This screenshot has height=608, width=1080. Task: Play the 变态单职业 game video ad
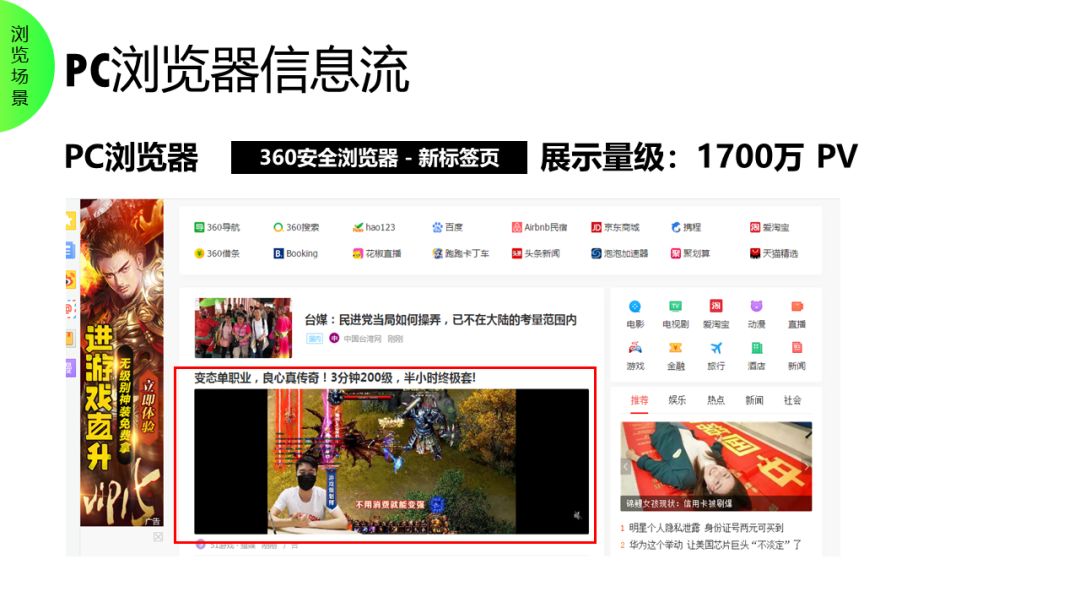click(x=391, y=461)
